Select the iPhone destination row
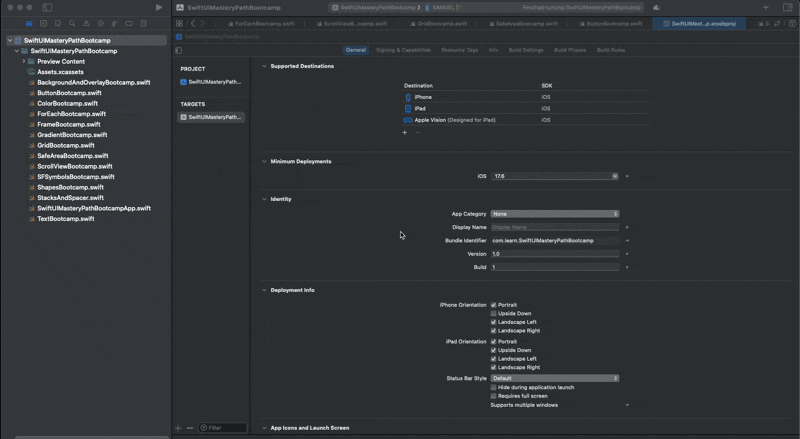The width and height of the screenshot is (800, 439). (526, 97)
